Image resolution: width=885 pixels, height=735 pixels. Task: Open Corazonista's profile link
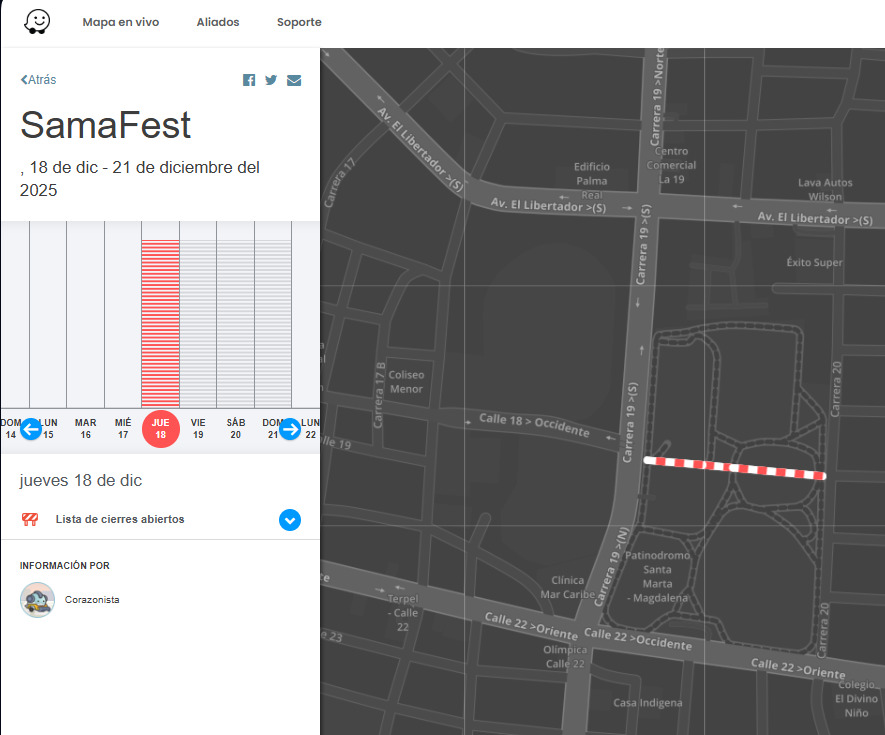pos(92,600)
